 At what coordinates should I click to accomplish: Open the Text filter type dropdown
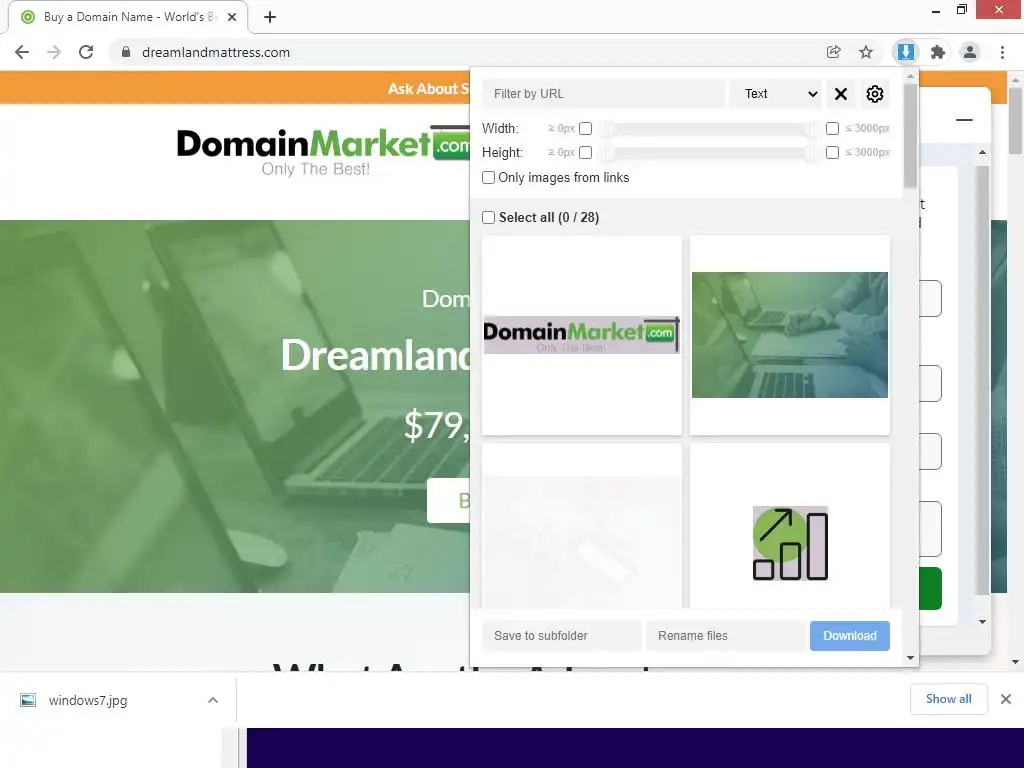pyautogui.click(x=776, y=94)
